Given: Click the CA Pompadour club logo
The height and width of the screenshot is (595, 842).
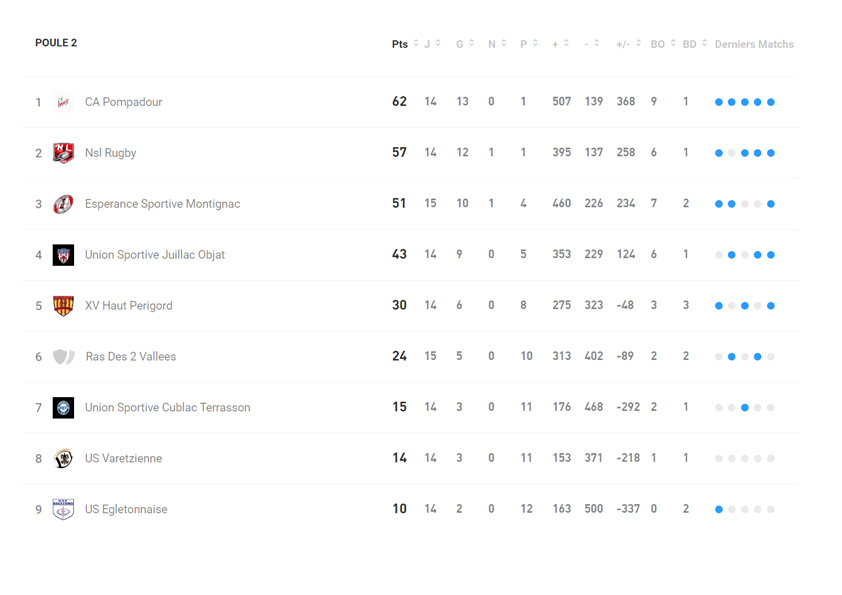Looking at the screenshot, I should coord(63,102).
